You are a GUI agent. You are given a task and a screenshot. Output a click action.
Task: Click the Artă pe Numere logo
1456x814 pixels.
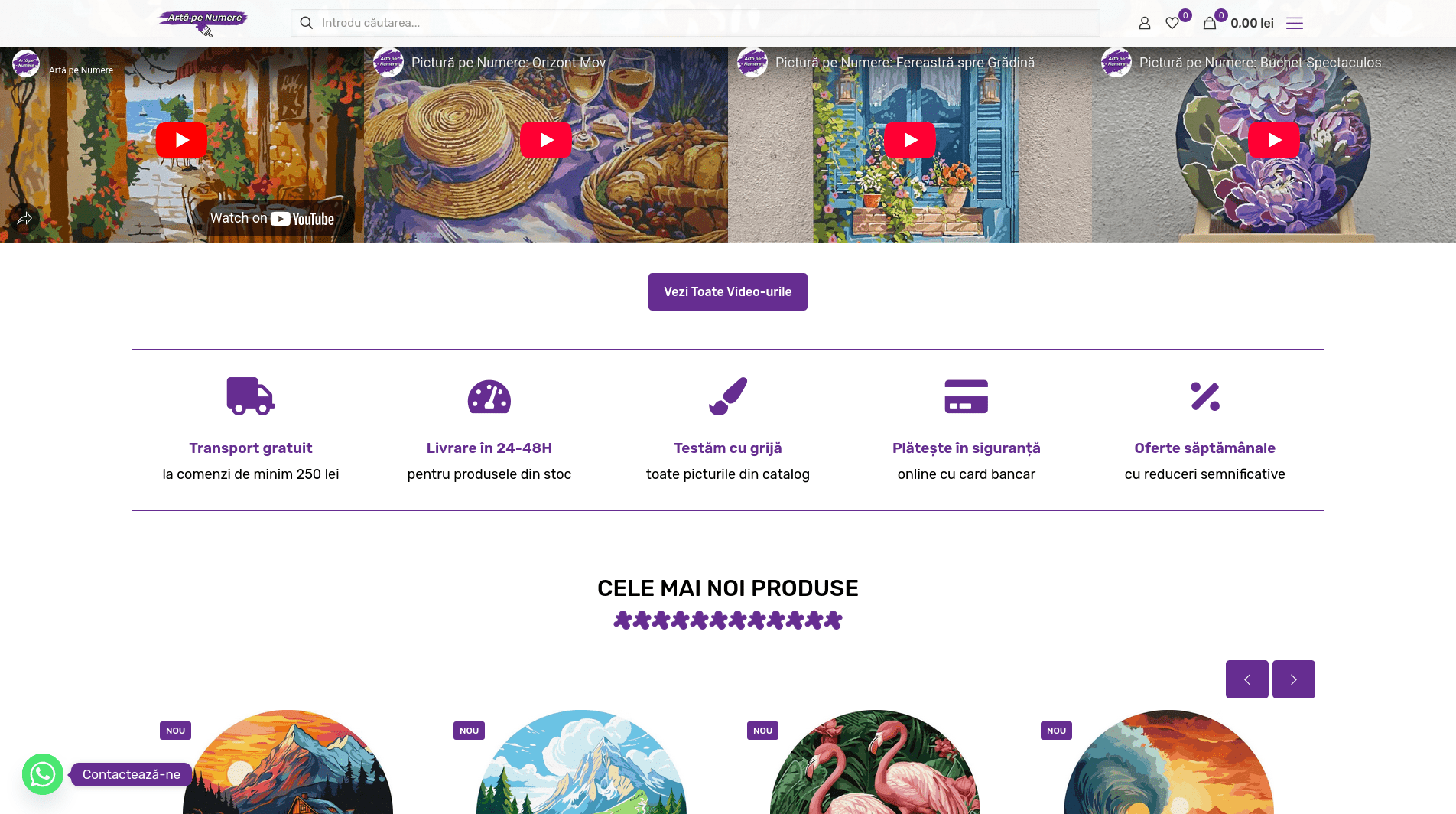[203, 22]
